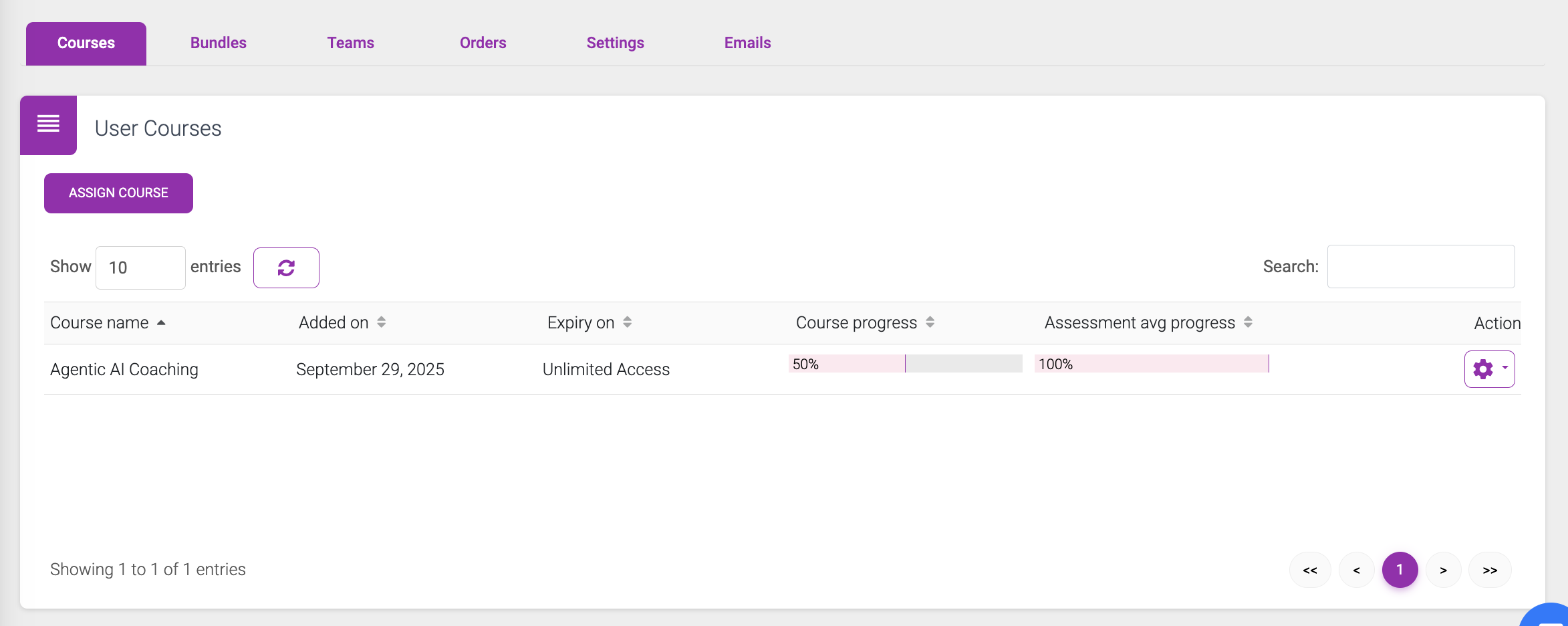
Task: Select the Emails tab
Action: point(747,43)
